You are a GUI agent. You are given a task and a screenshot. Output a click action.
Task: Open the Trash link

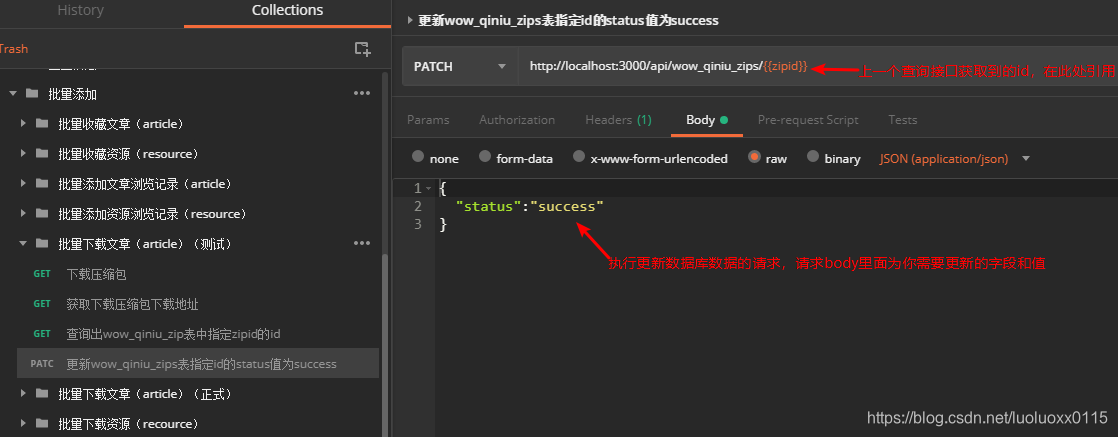point(14,48)
